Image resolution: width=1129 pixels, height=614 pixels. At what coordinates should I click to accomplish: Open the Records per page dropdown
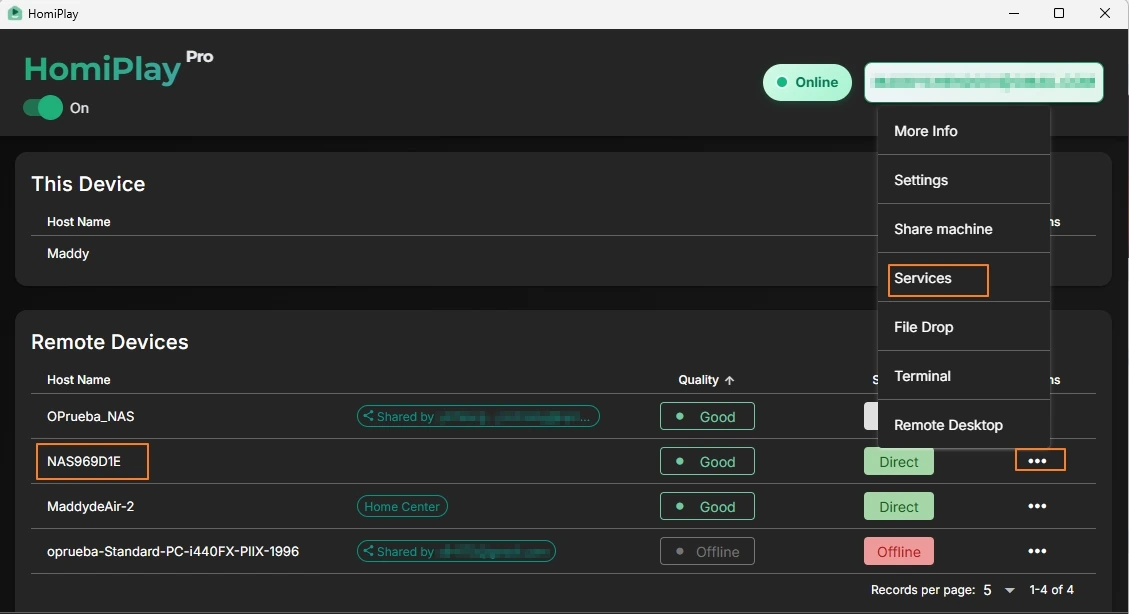[1000, 590]
